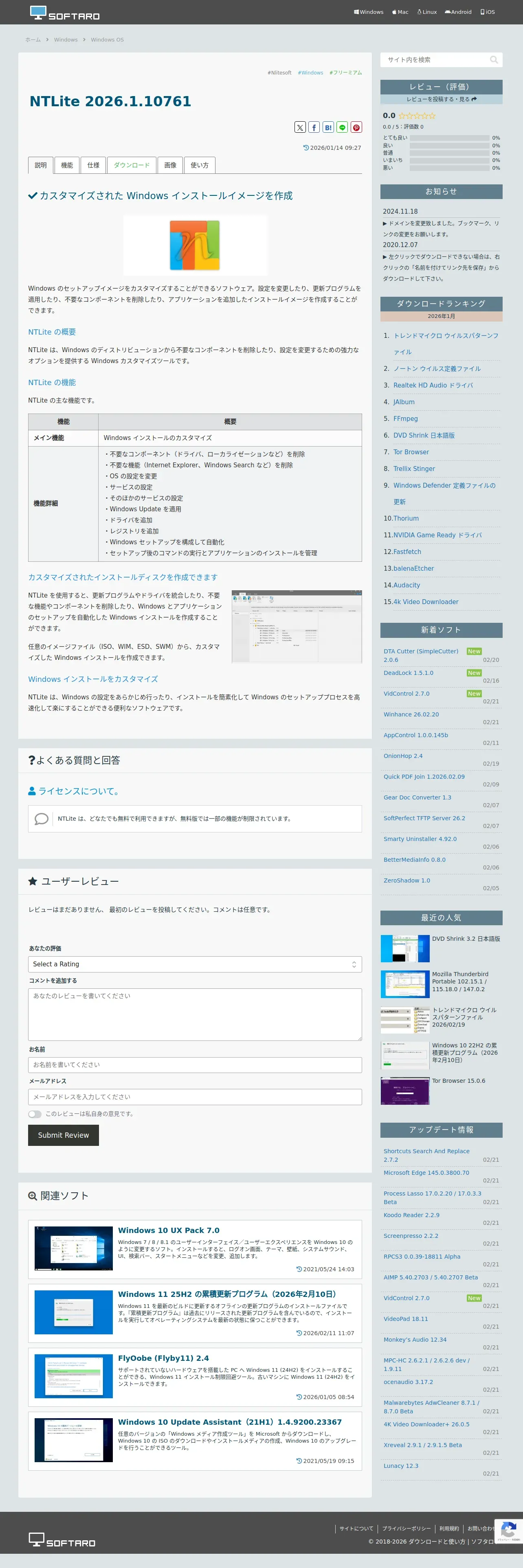Viewport: 523px width, 1568px height.
Task: Open the Select a Rating dropdown
Action: coord(195,964)
